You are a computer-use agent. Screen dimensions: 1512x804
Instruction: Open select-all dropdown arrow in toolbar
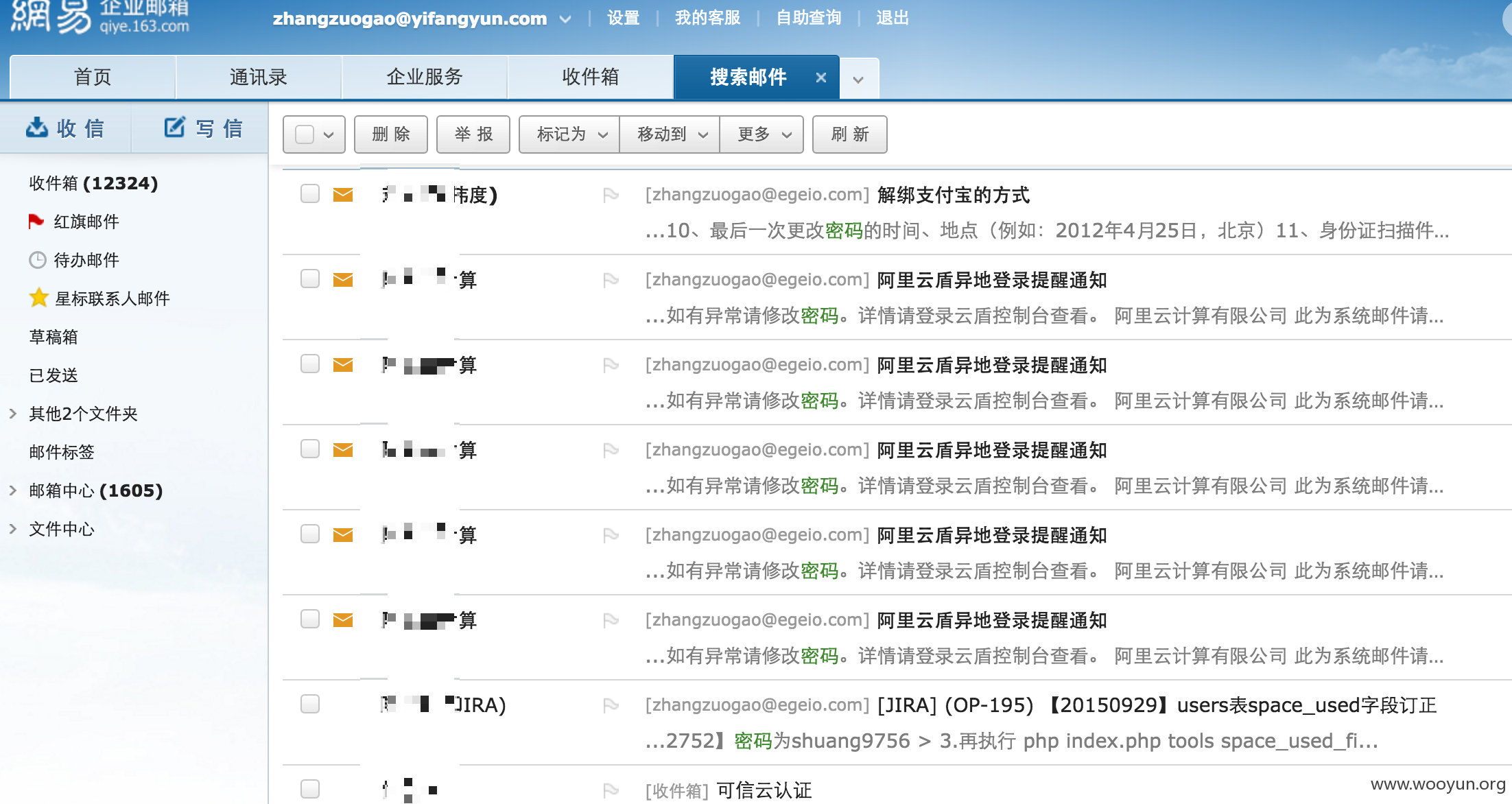tap(329, 135)
